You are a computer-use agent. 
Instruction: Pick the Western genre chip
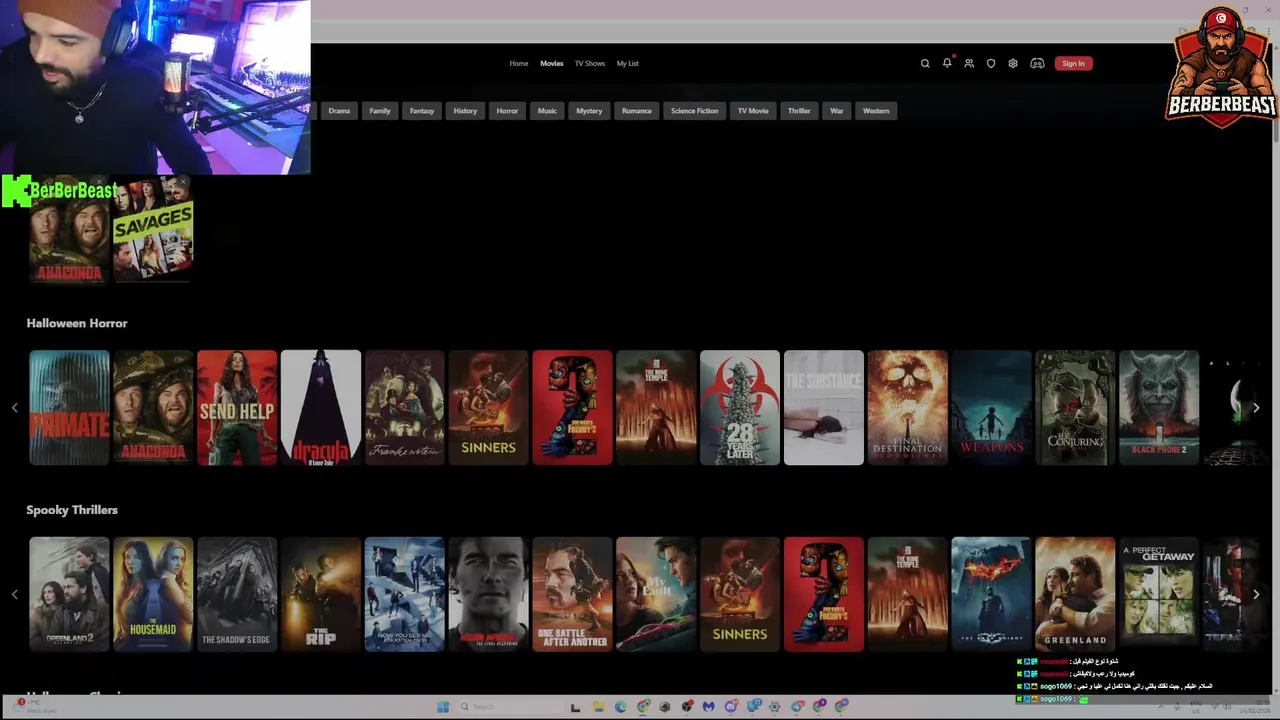point(876,111)
